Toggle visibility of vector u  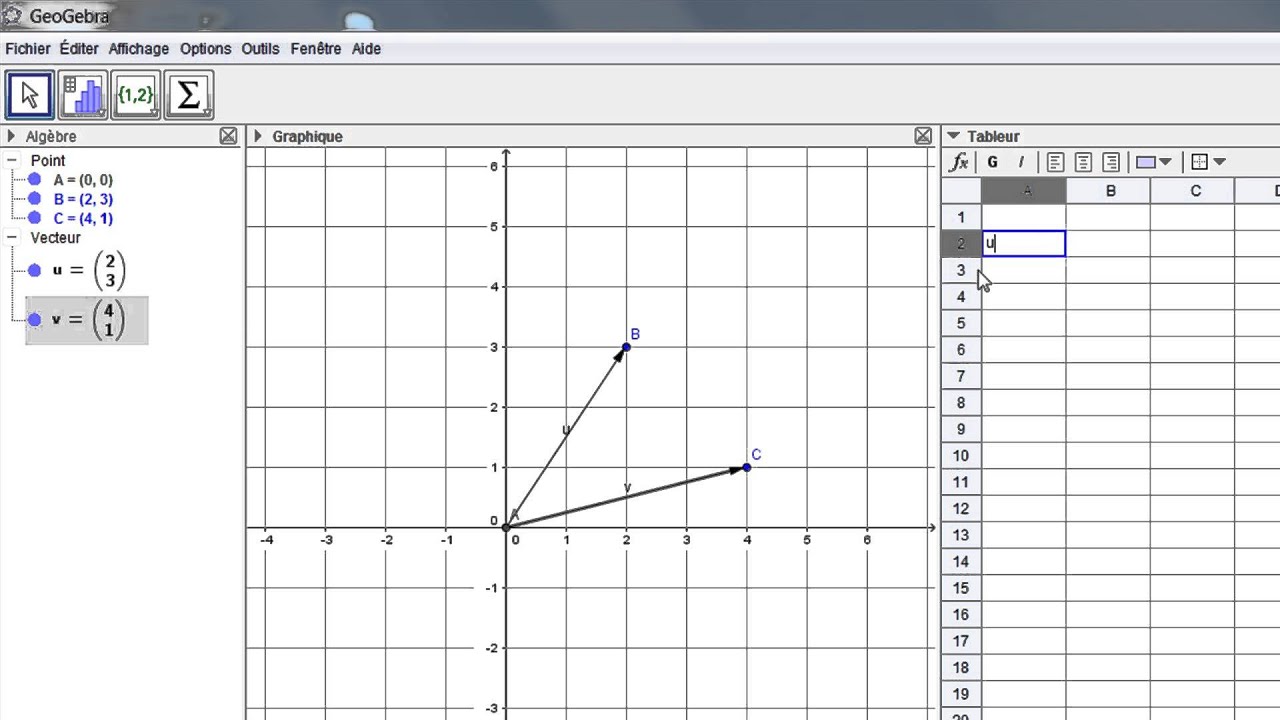(x=35, y=270)
